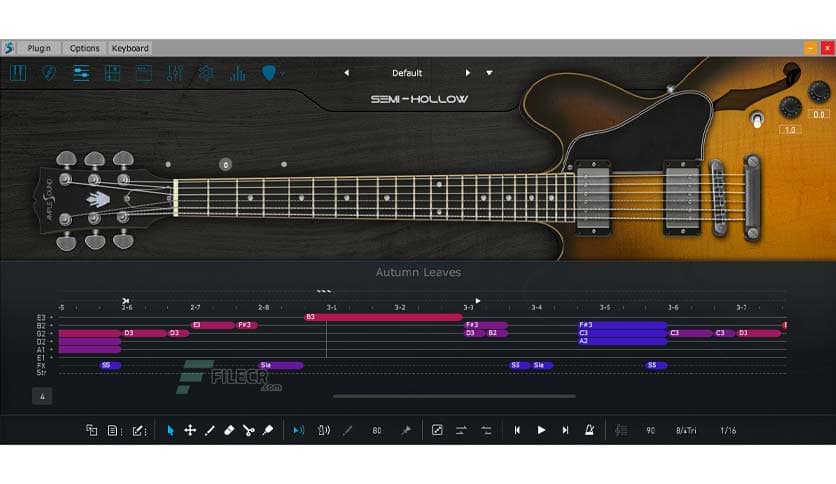Select the glue marker tool

pos(268,430)
